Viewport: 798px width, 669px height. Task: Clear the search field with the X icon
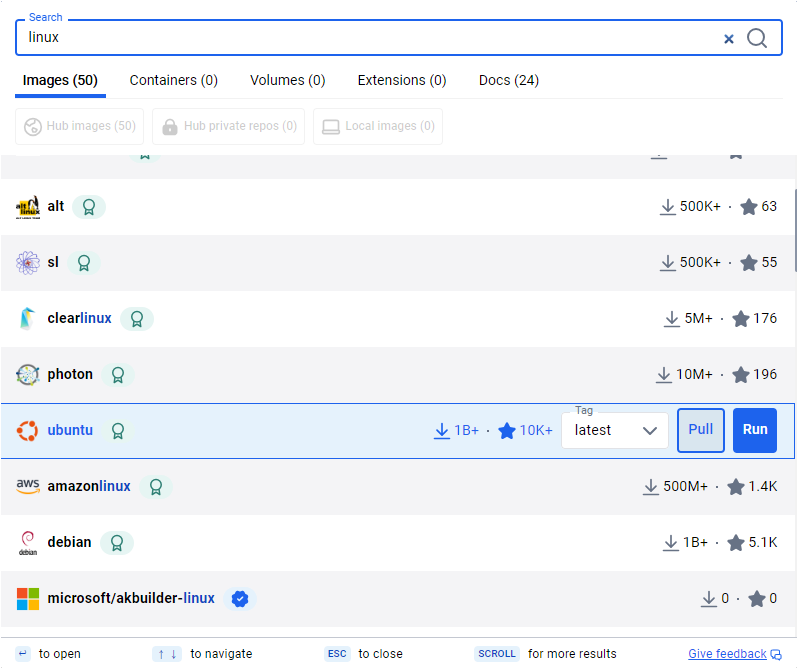(729, 39)
